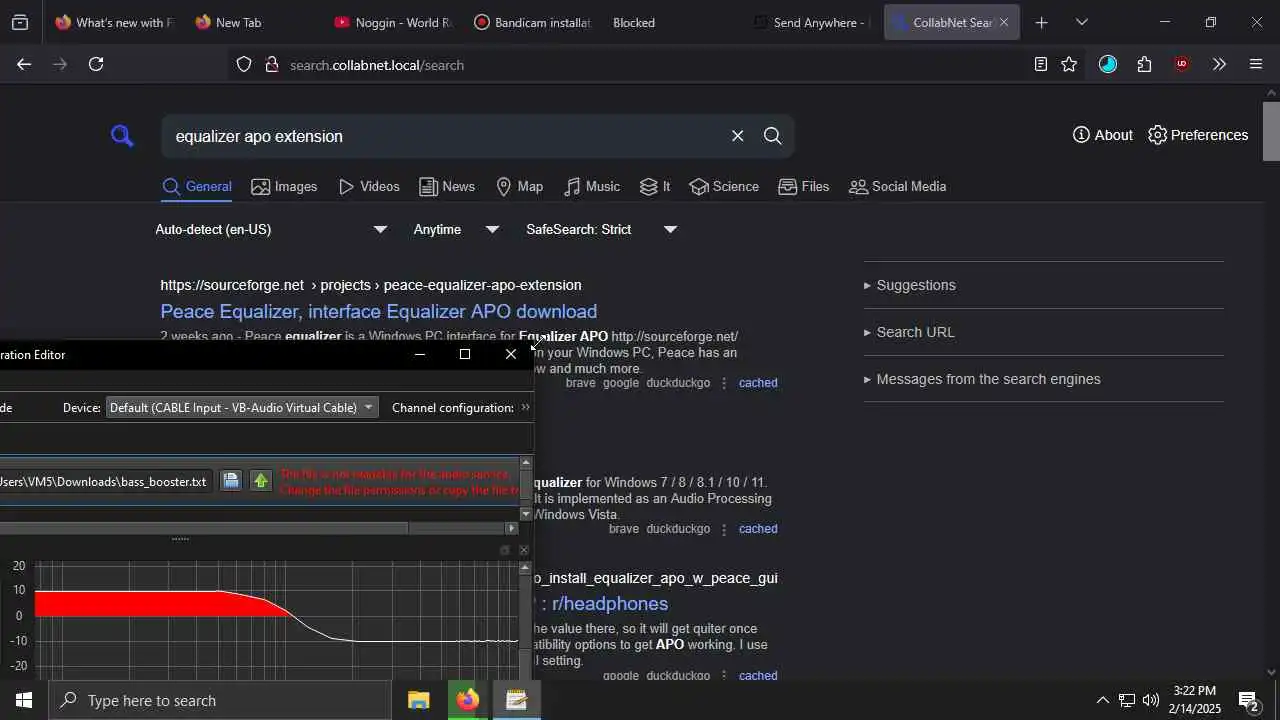Click horizontal scrollbar in Configuration Editor
The height and width of the screenshot is (720, 1280).
click(204, 528)
